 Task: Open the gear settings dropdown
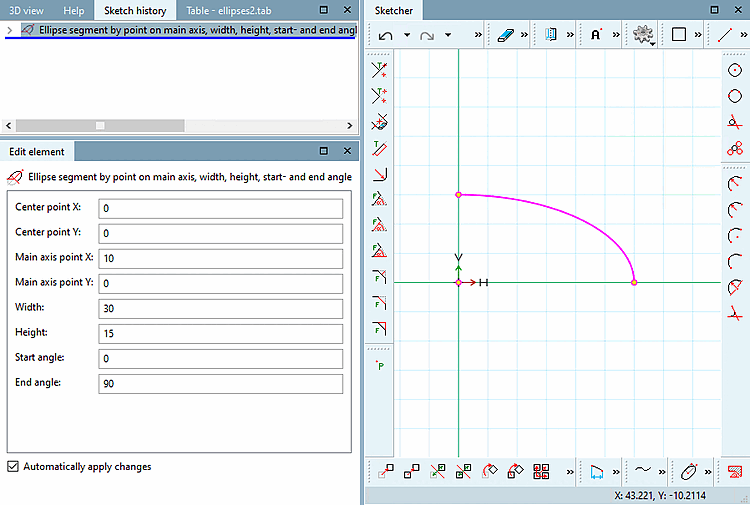click(x=643, y=35)
